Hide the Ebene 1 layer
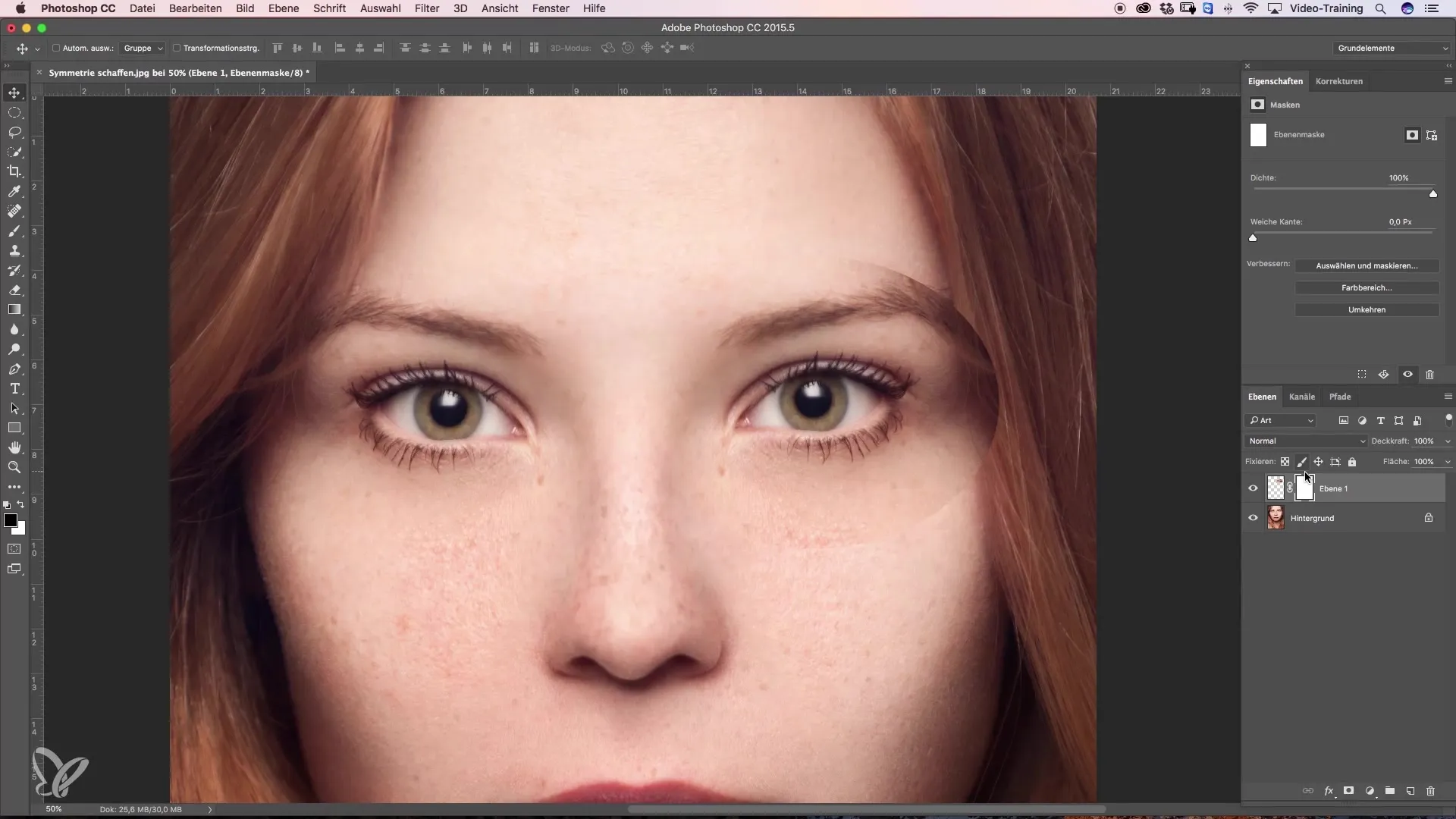1456x819 pixels. (x=1253, y=488)
